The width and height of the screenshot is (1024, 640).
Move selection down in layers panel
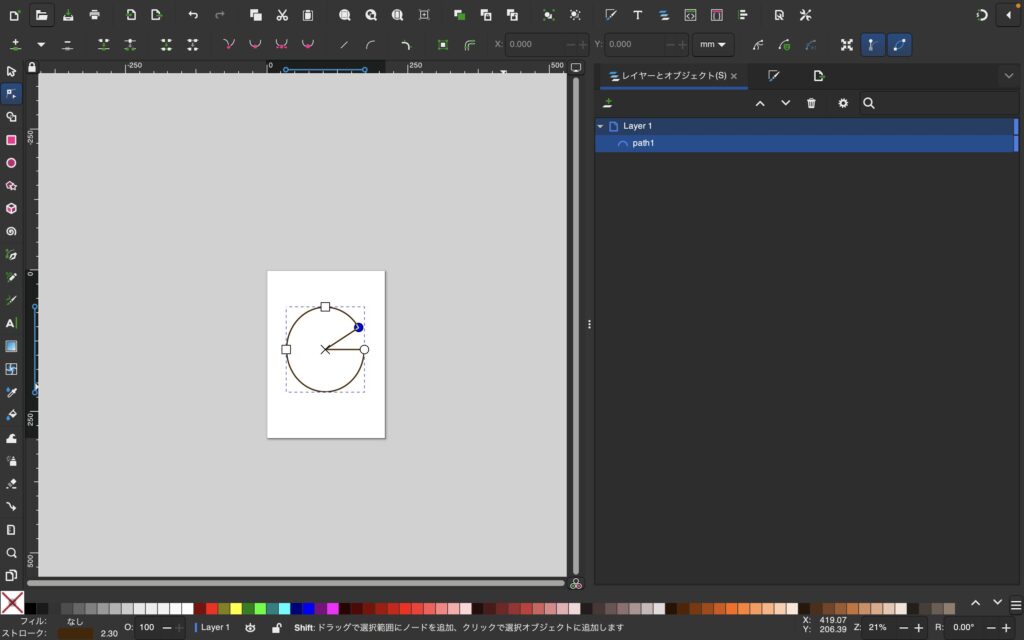click(x=786, y=103)
